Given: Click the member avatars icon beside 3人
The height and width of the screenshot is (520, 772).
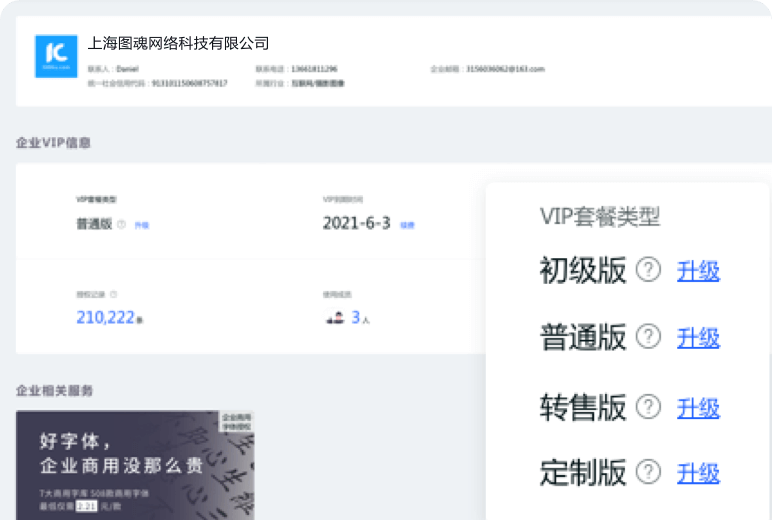Looking at the screenshot, I should coord(335,317).
